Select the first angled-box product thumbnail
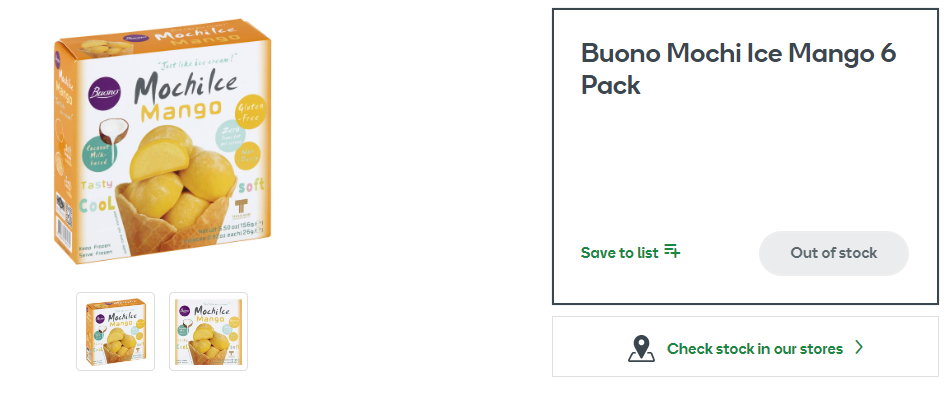The image size is (950, 403). click(x=115, y=331)
